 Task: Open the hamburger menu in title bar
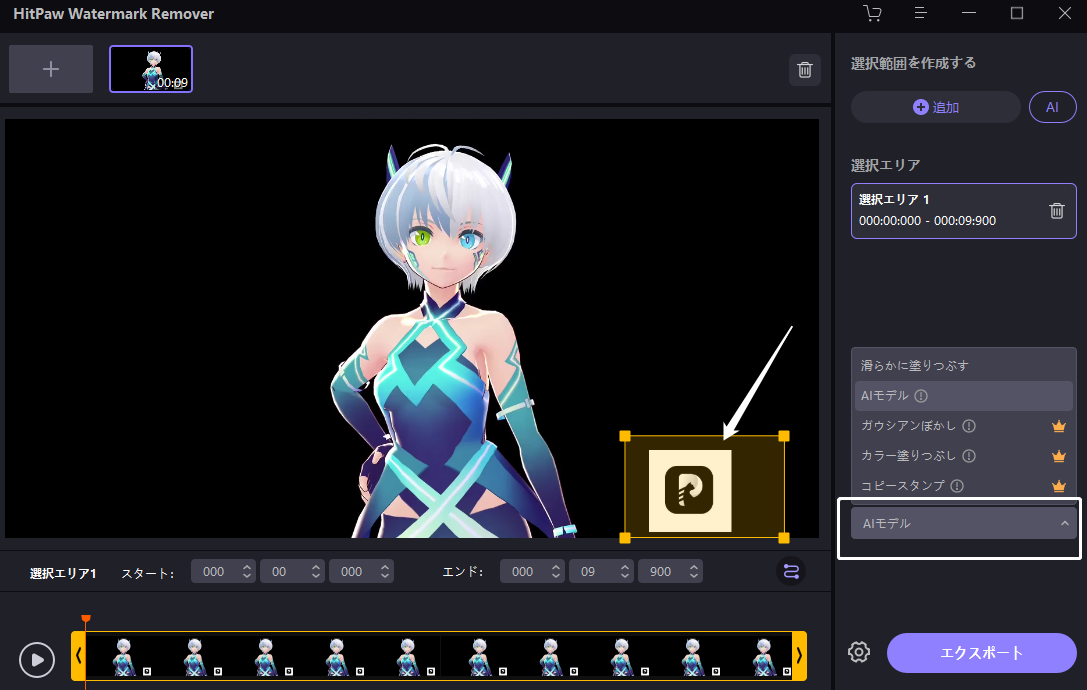point(920,13)
